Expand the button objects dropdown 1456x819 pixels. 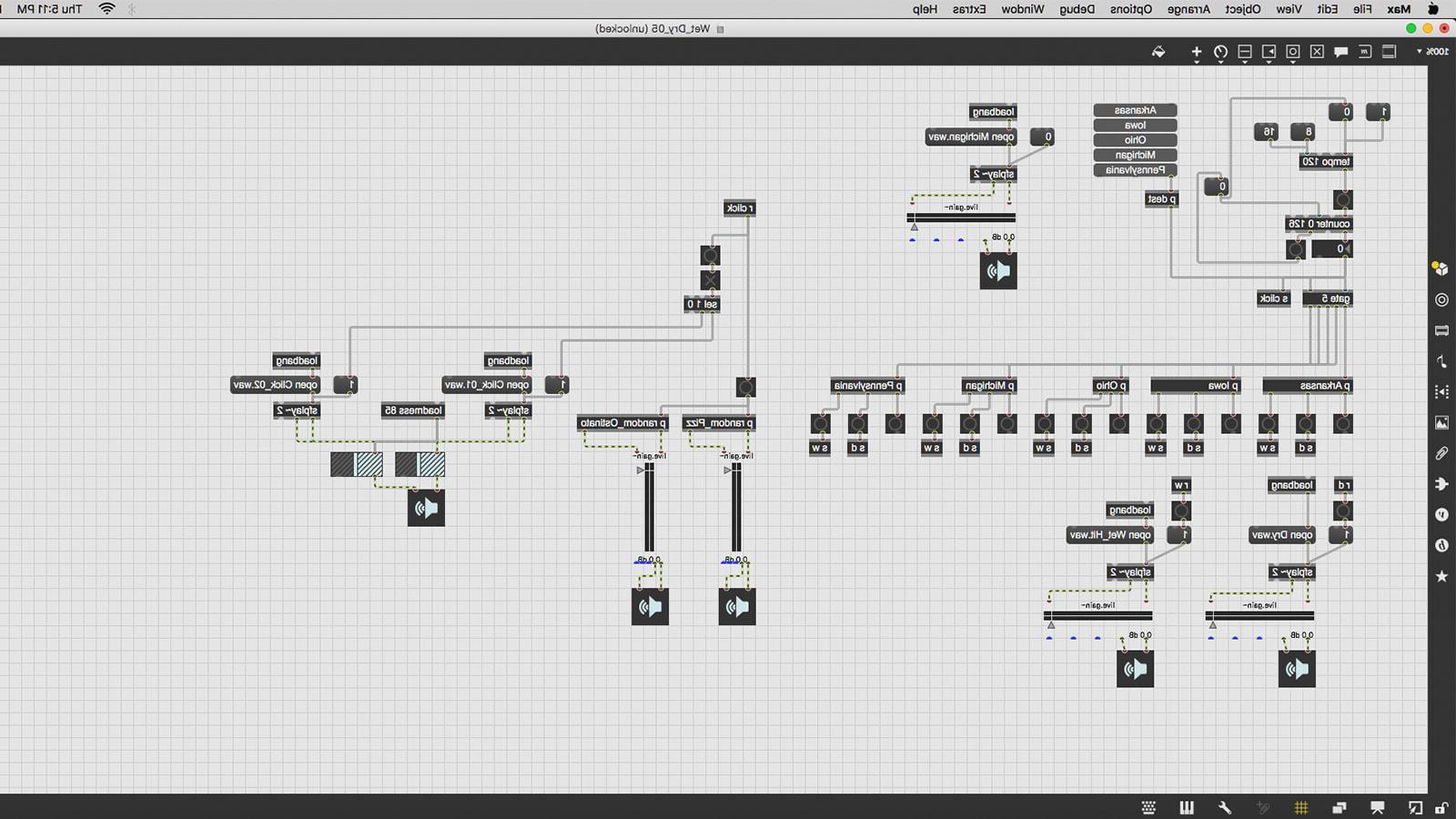point(1292,54)
